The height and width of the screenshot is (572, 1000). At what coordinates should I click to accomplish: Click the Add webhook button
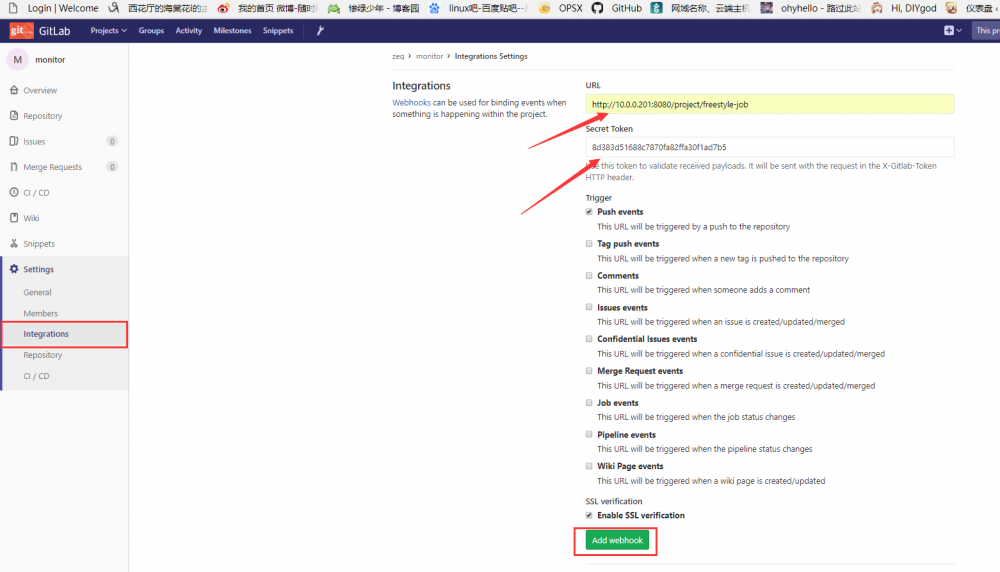point(617,540)
